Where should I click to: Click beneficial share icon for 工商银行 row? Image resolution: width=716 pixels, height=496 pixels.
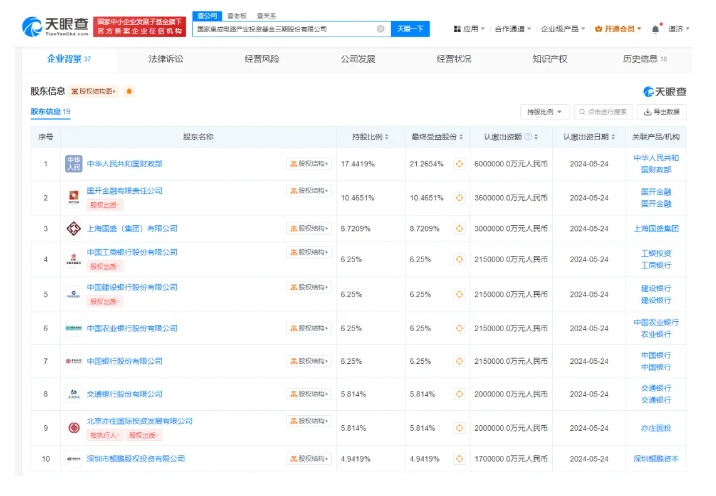(x=459, y=259)
